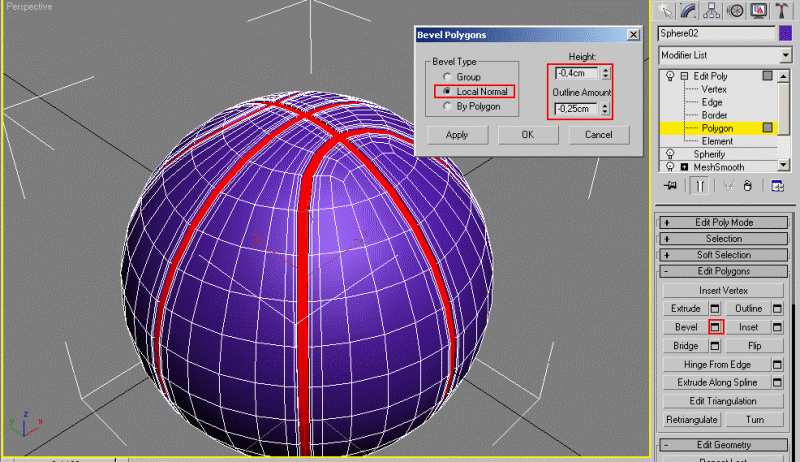Screen dimensions: 800x462
Task: Click the Flip button
Action: click(x=754, y=346)
